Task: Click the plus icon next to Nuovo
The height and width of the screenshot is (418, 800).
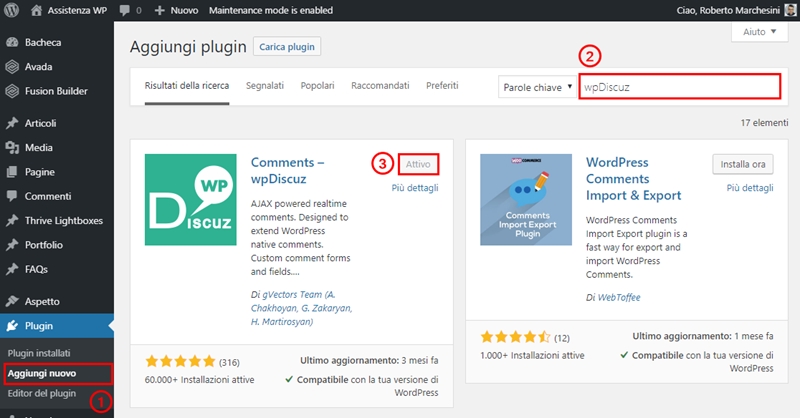Action: [160, 10]
